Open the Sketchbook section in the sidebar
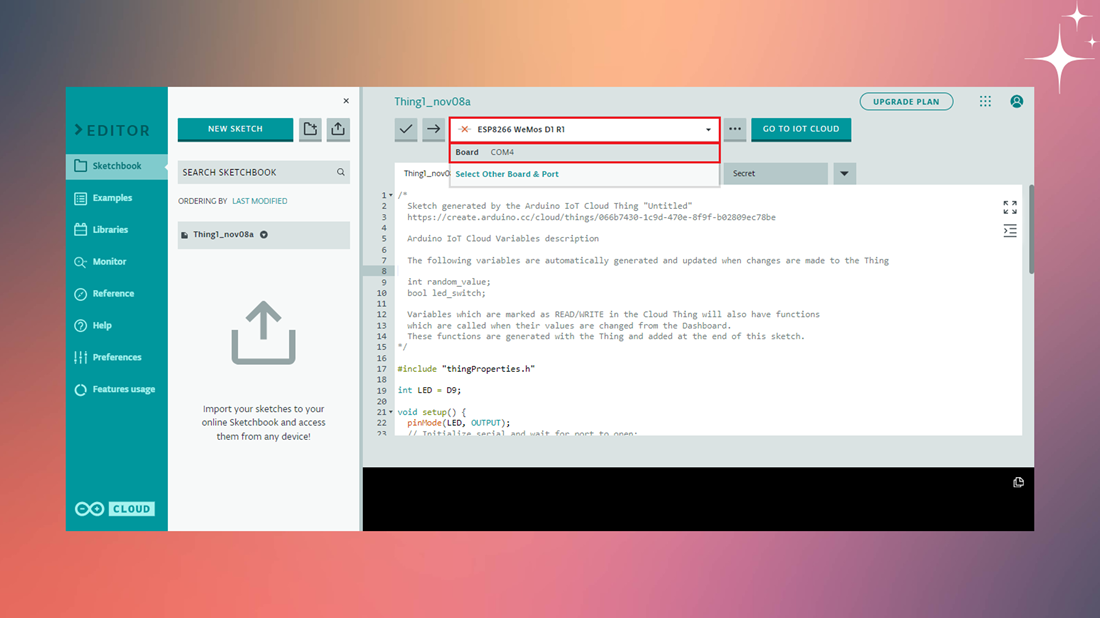 tap(116, 166)
